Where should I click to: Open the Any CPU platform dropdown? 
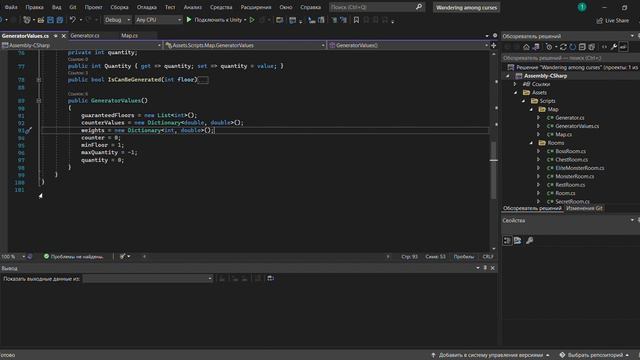(x=159, y=20)
